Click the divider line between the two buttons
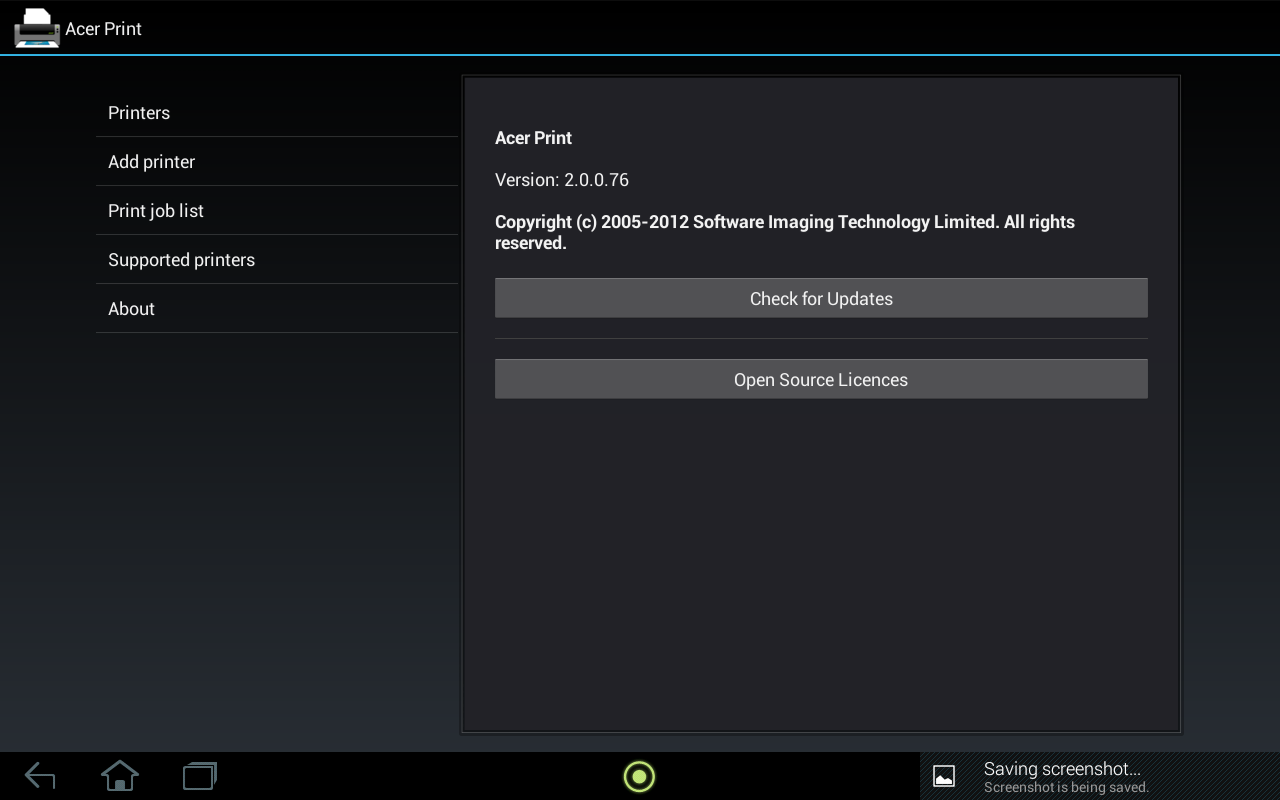The width and height of the screenshot is (1280, 800). (x=820, y=339)
